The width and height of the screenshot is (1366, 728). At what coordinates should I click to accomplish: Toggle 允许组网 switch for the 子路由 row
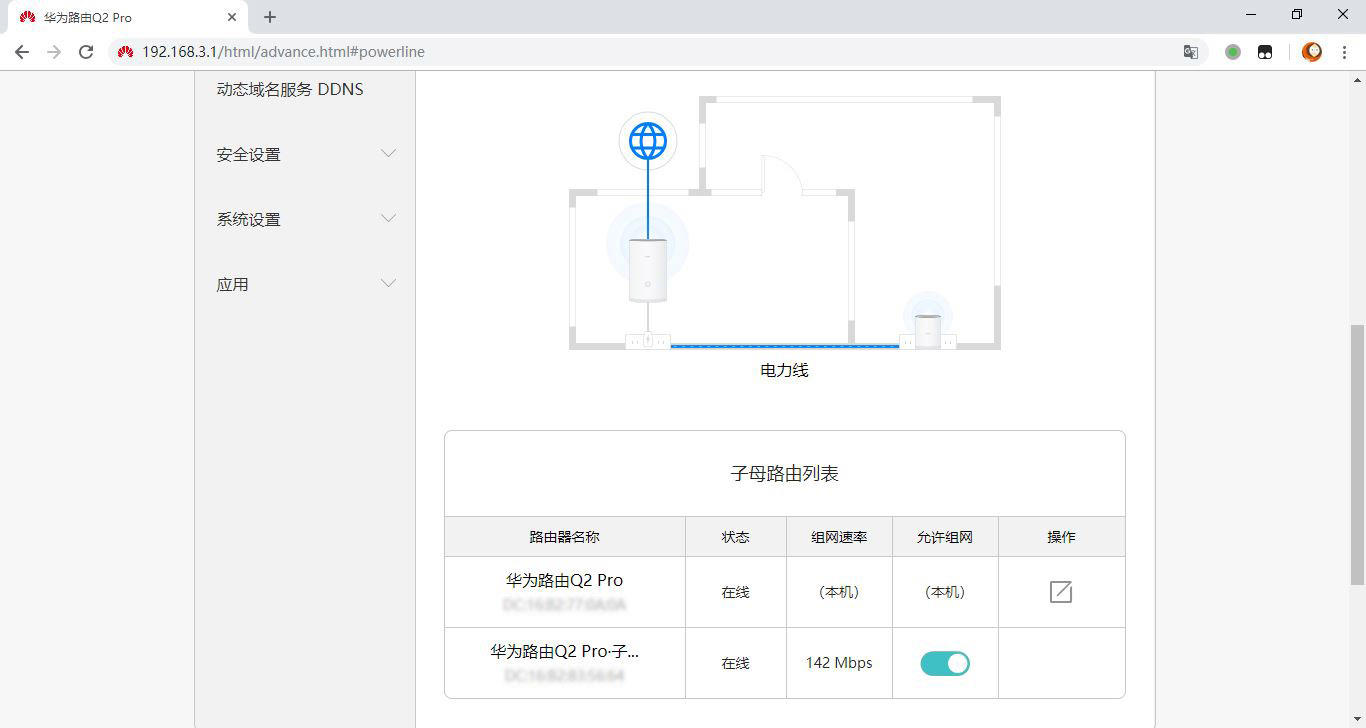point(945,663)
